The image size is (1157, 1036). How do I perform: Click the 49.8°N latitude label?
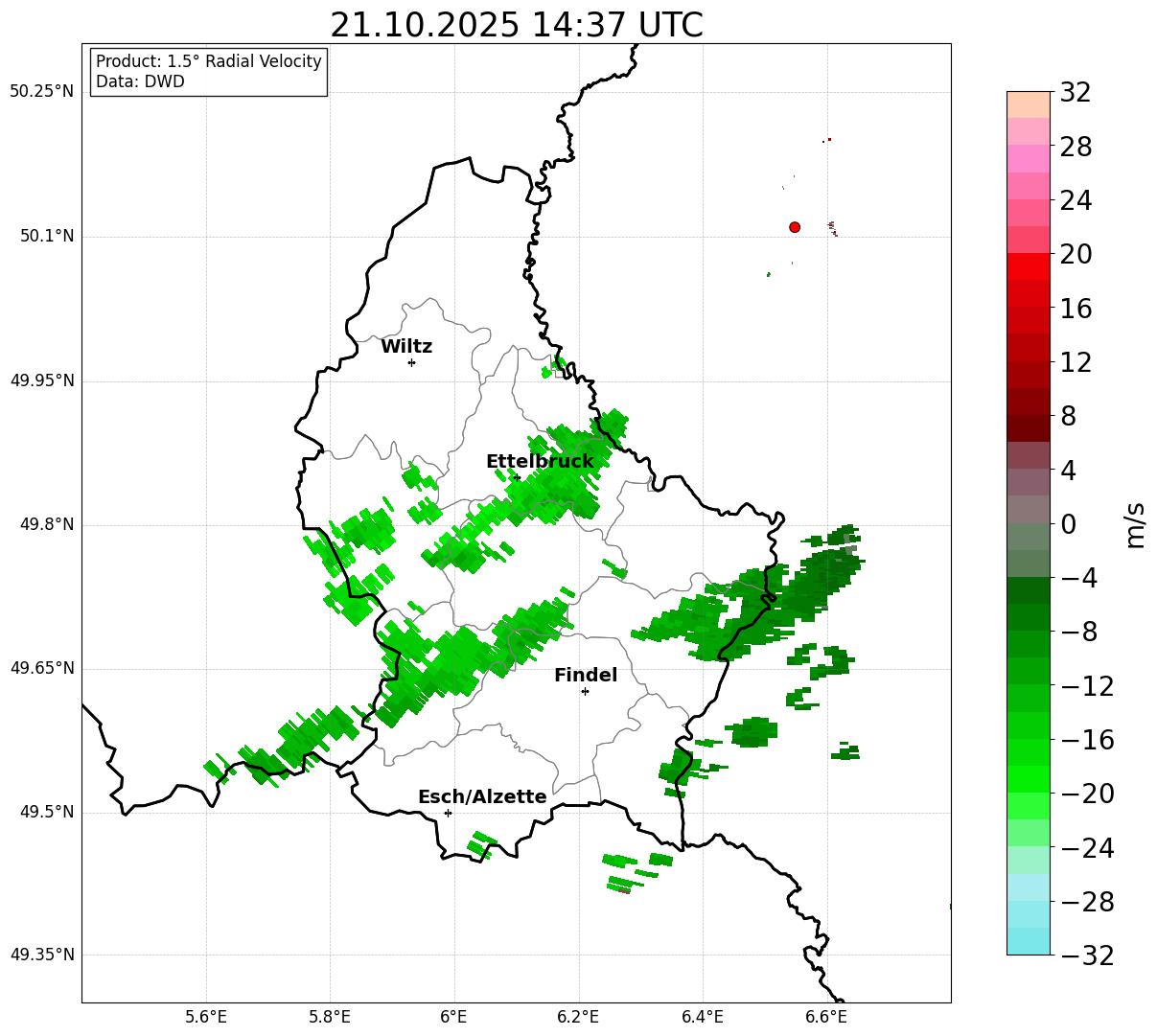(x=47, y=524)
